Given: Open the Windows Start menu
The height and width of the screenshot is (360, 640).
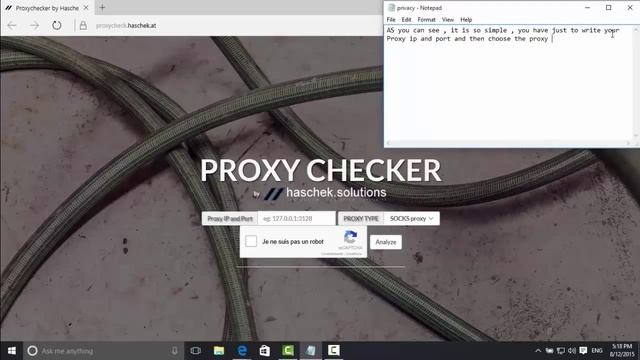Looking at the screenshot, I should [11, 351].
